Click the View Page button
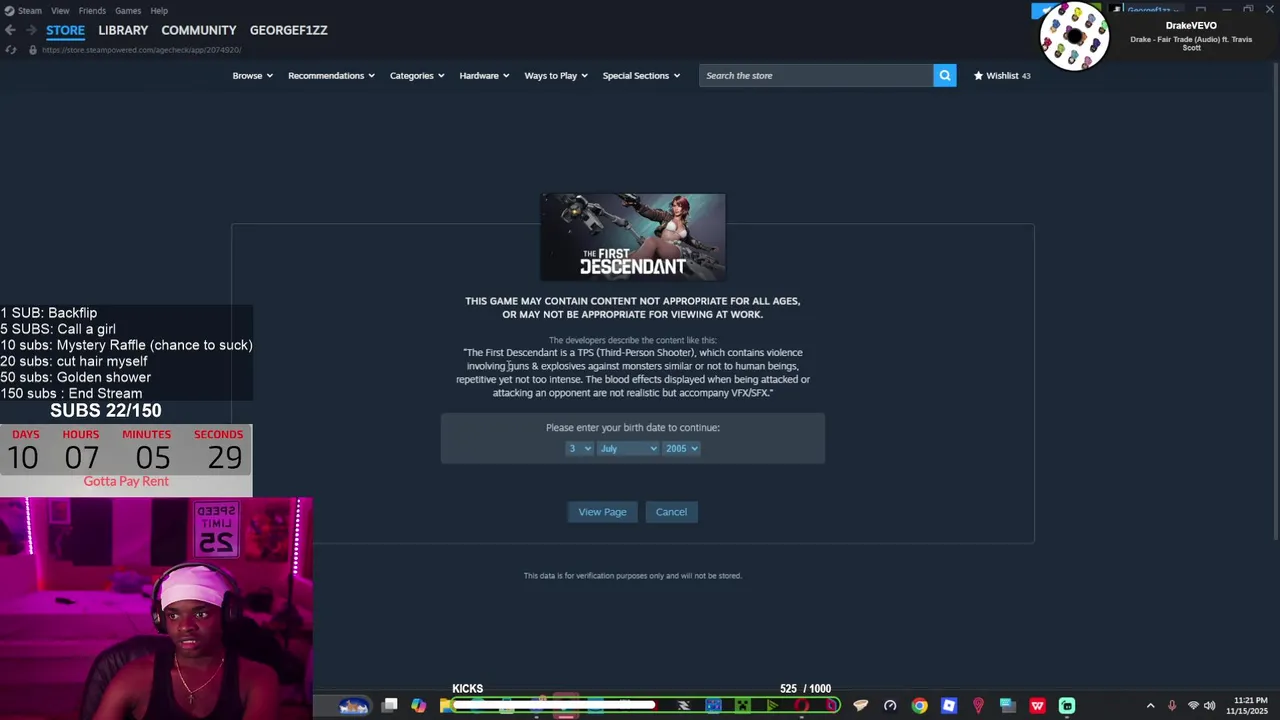The image size is (1280, 720). tap(603, 512)
